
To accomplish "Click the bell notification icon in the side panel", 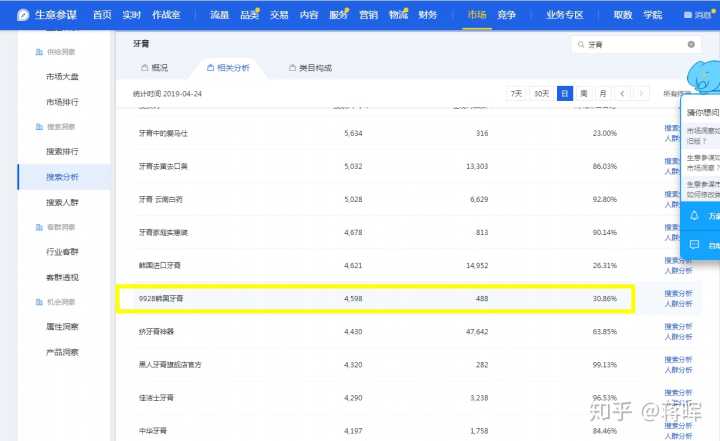I will (694, 215).
